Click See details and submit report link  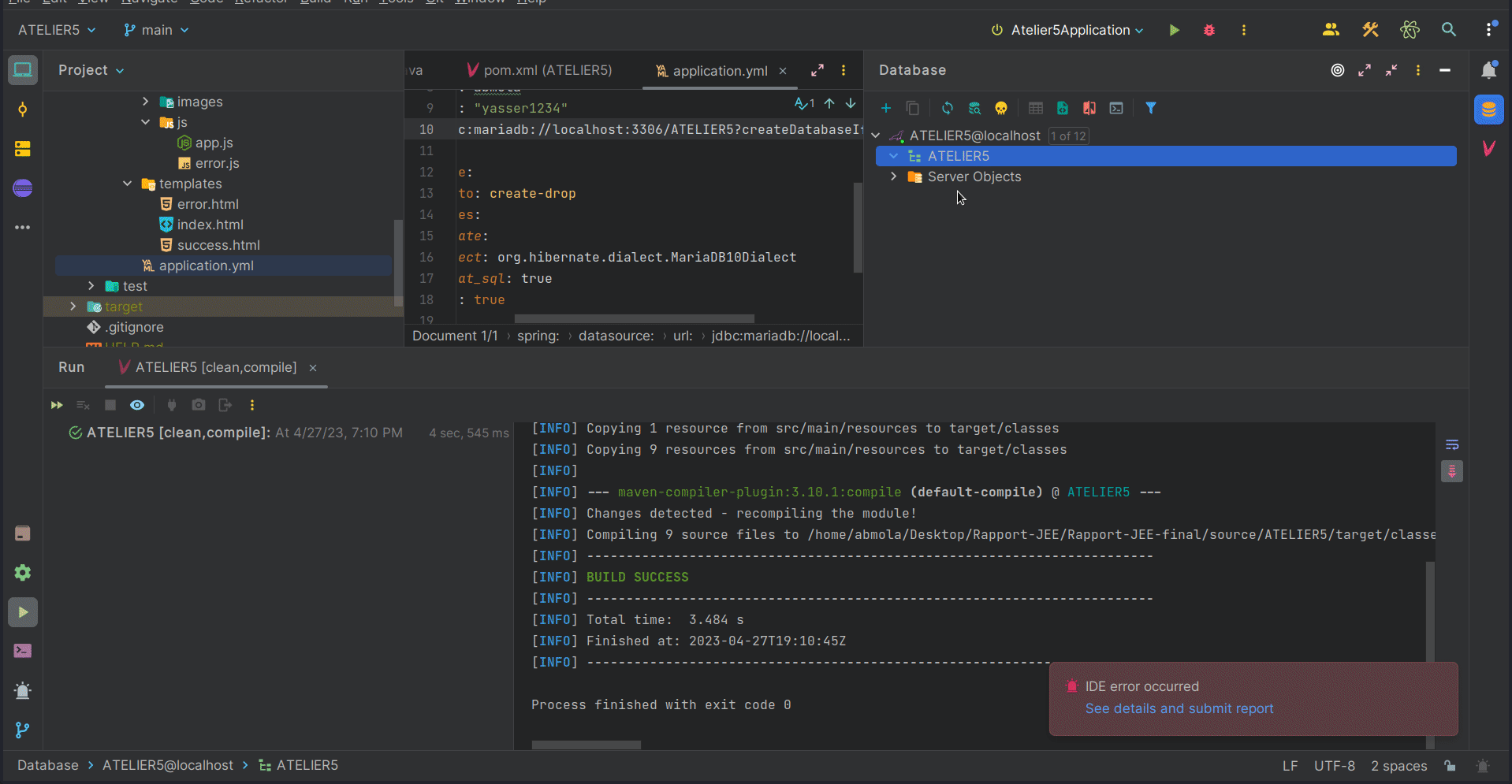[x=1179, y=708]
